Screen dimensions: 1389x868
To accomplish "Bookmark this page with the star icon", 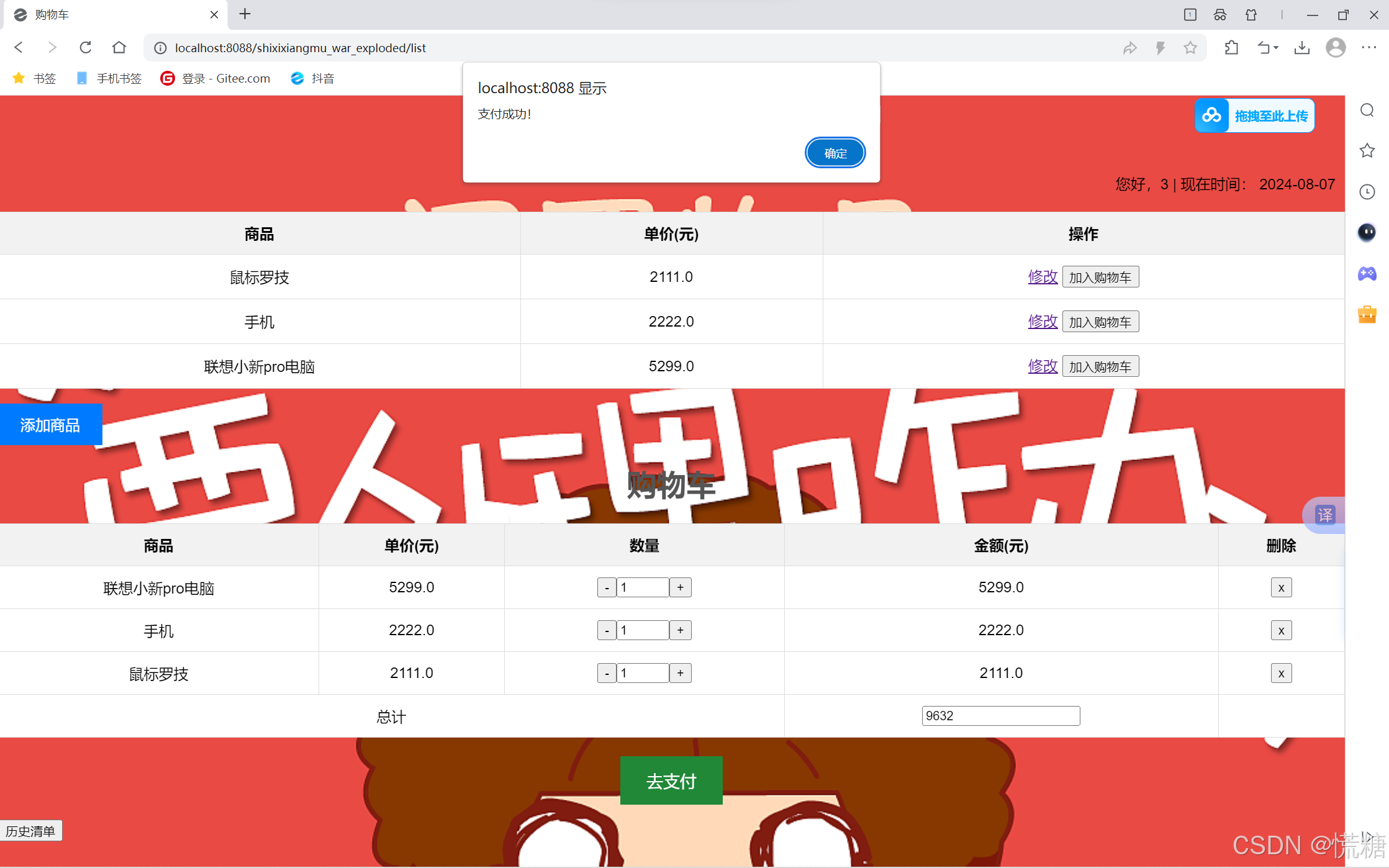I will [x=1190, y=48].
